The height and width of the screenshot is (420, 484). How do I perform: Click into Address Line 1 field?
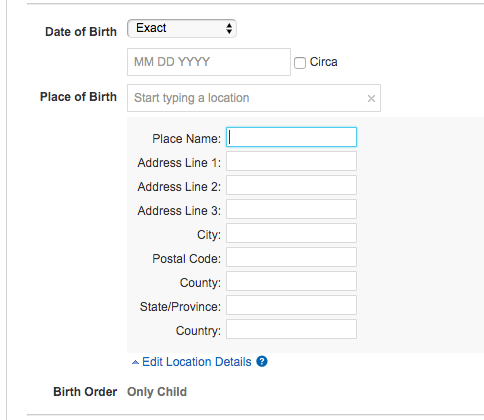[x=291, y=161]
